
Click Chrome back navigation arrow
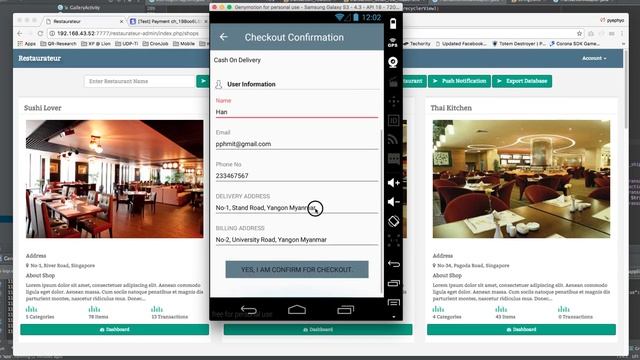click(20, 33)
